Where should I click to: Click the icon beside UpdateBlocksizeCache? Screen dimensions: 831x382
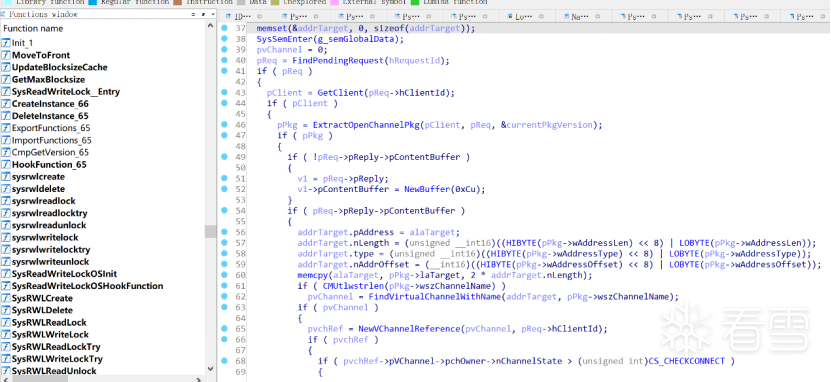point(6,67)
